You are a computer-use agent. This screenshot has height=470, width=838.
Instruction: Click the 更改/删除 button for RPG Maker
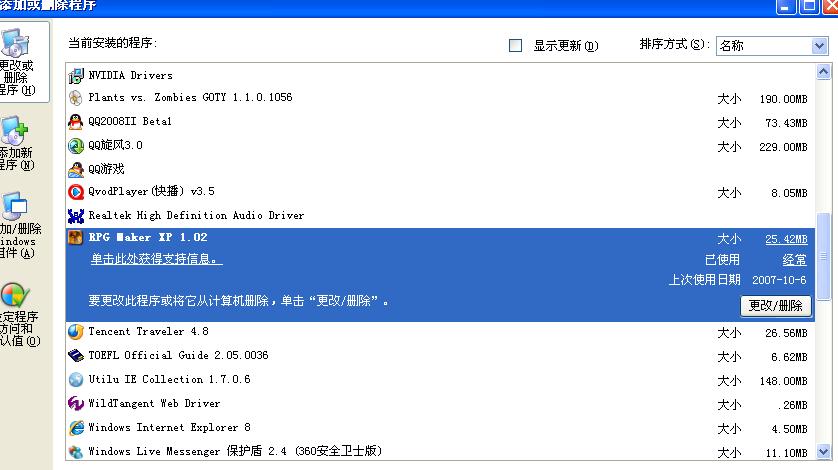(775, 305)
